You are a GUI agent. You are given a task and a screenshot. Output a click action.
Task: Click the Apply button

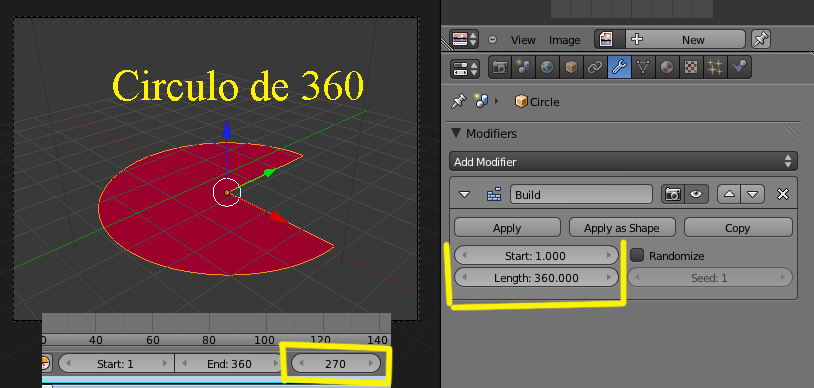pyautogui.click(x=507, y=228)
